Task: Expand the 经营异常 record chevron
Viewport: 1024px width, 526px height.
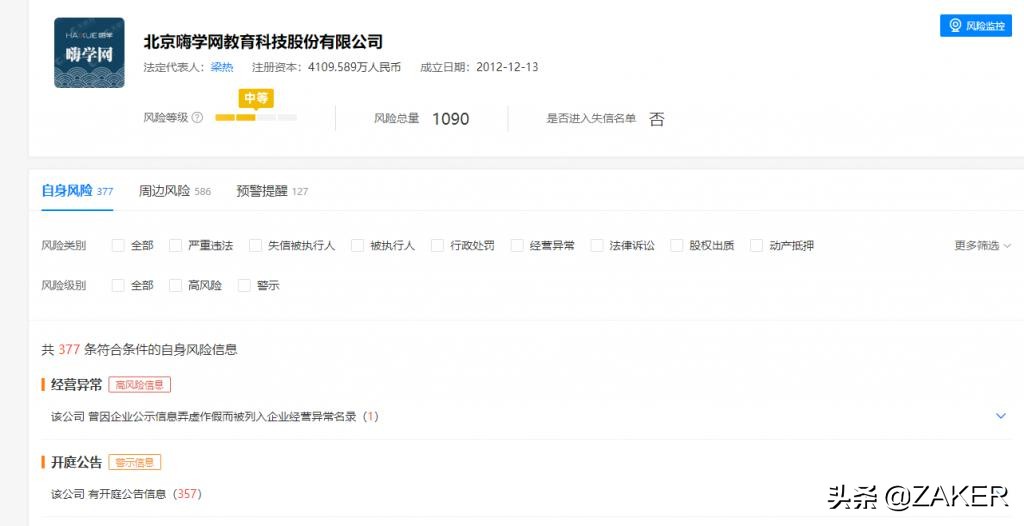Action: [1000, 416]
